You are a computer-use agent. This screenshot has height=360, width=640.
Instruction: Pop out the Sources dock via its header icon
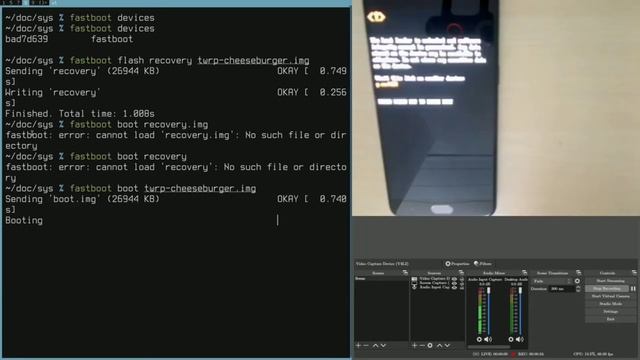tap(461, 272)
